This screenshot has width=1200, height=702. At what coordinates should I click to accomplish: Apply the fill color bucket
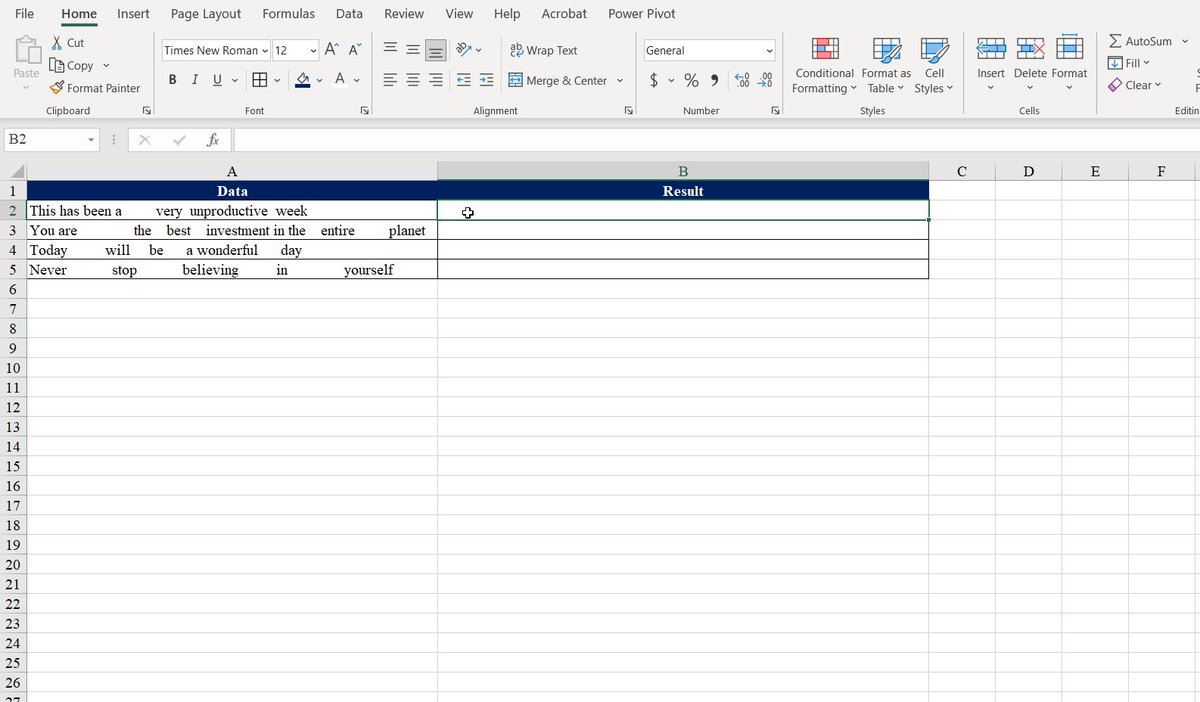302,80
